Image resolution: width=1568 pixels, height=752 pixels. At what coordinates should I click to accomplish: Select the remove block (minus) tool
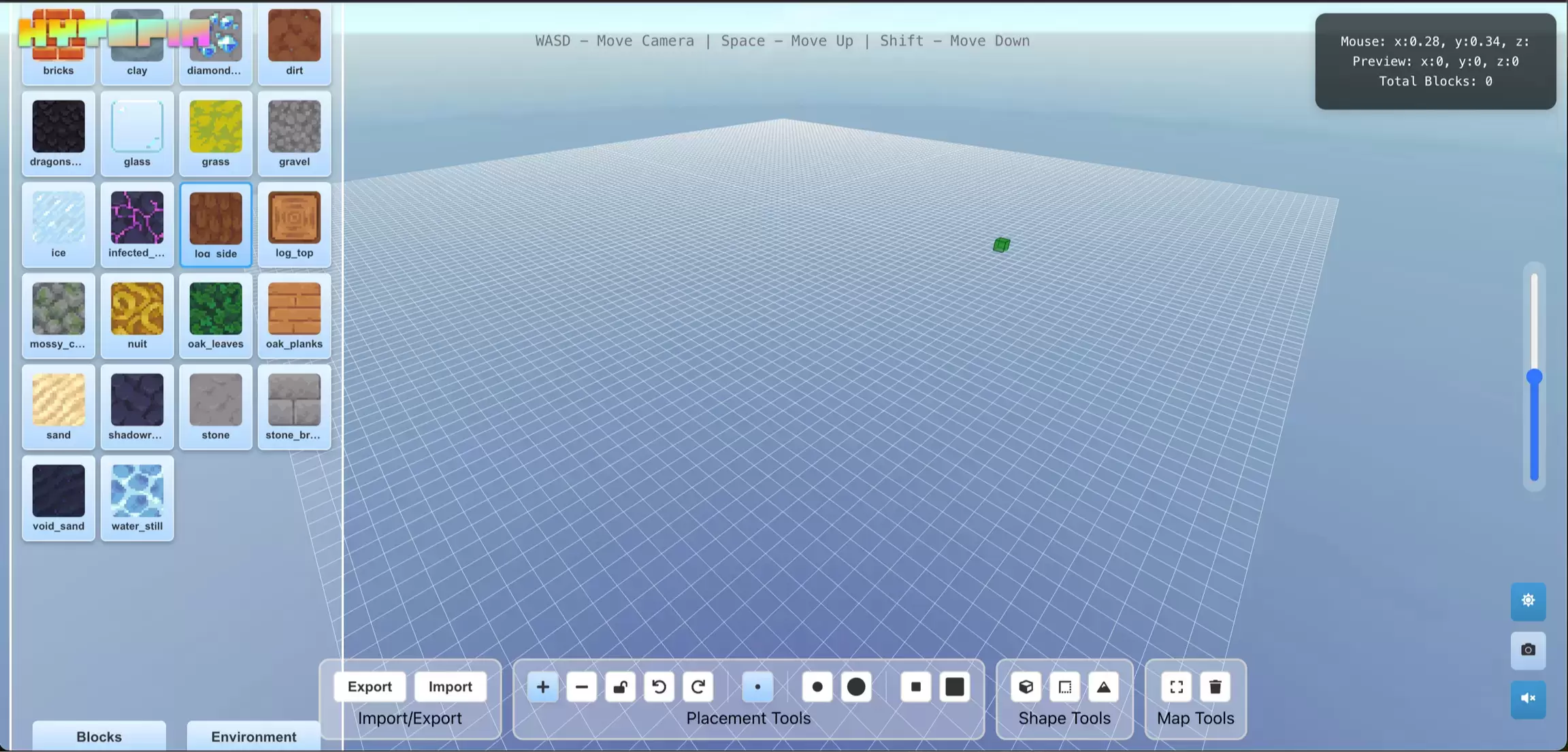pyautogui.click(x=581, y=687)
